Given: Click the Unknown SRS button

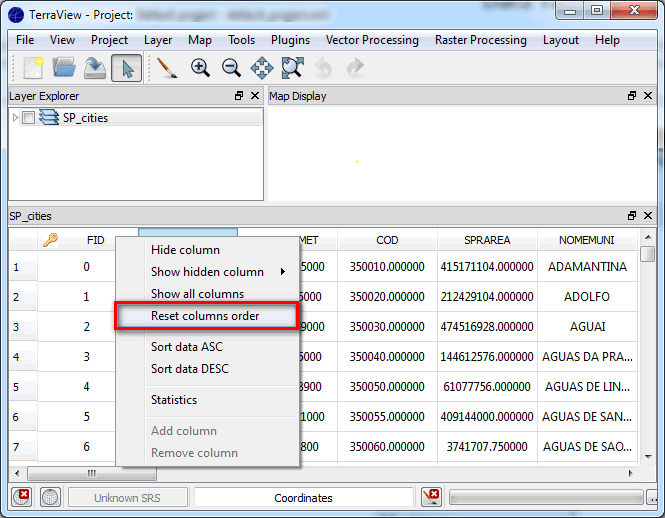Looking at the screenshot, I should pyautogui.click(x=128, y=497).
